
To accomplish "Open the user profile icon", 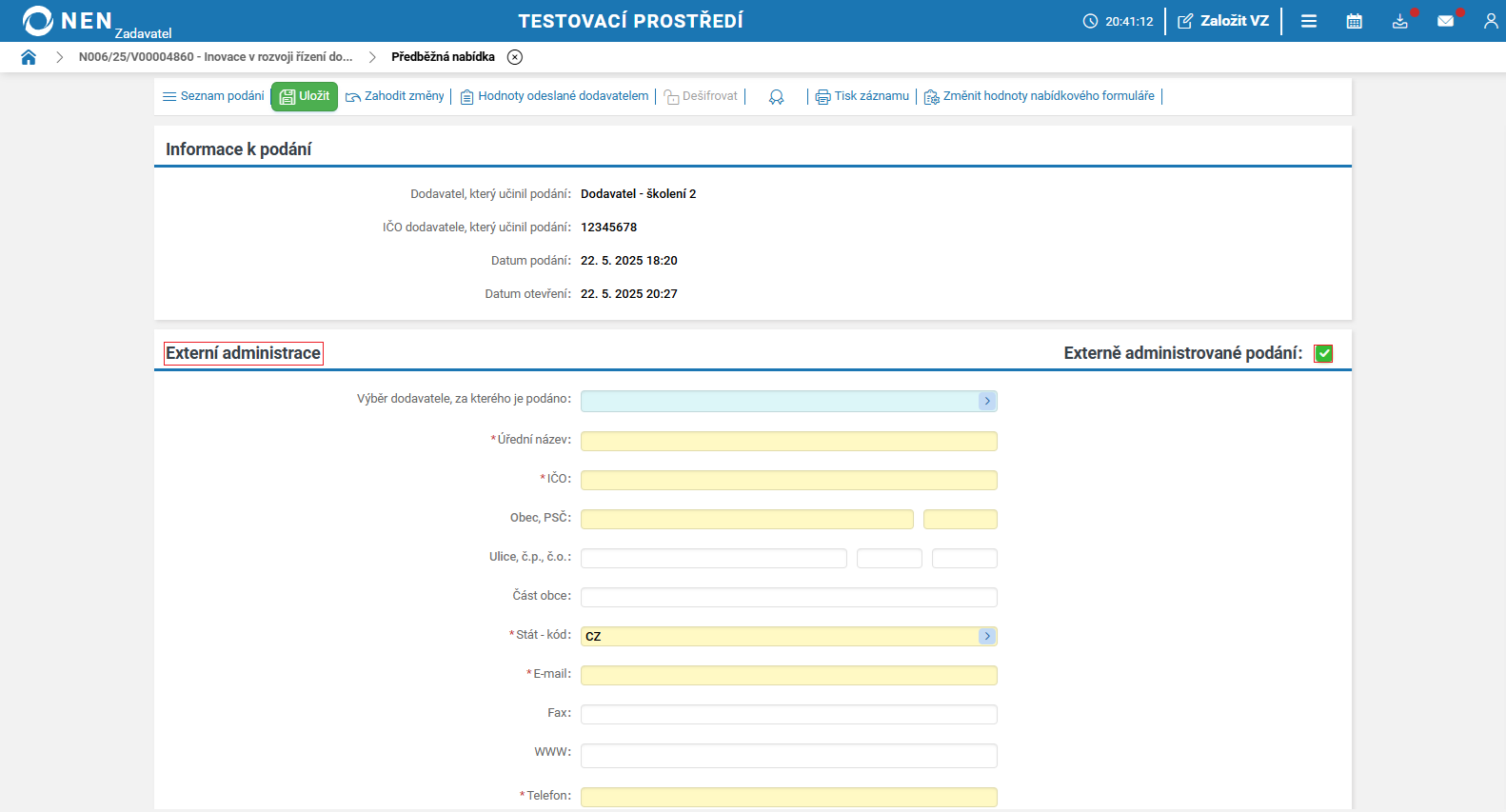I will point(1490,21).
